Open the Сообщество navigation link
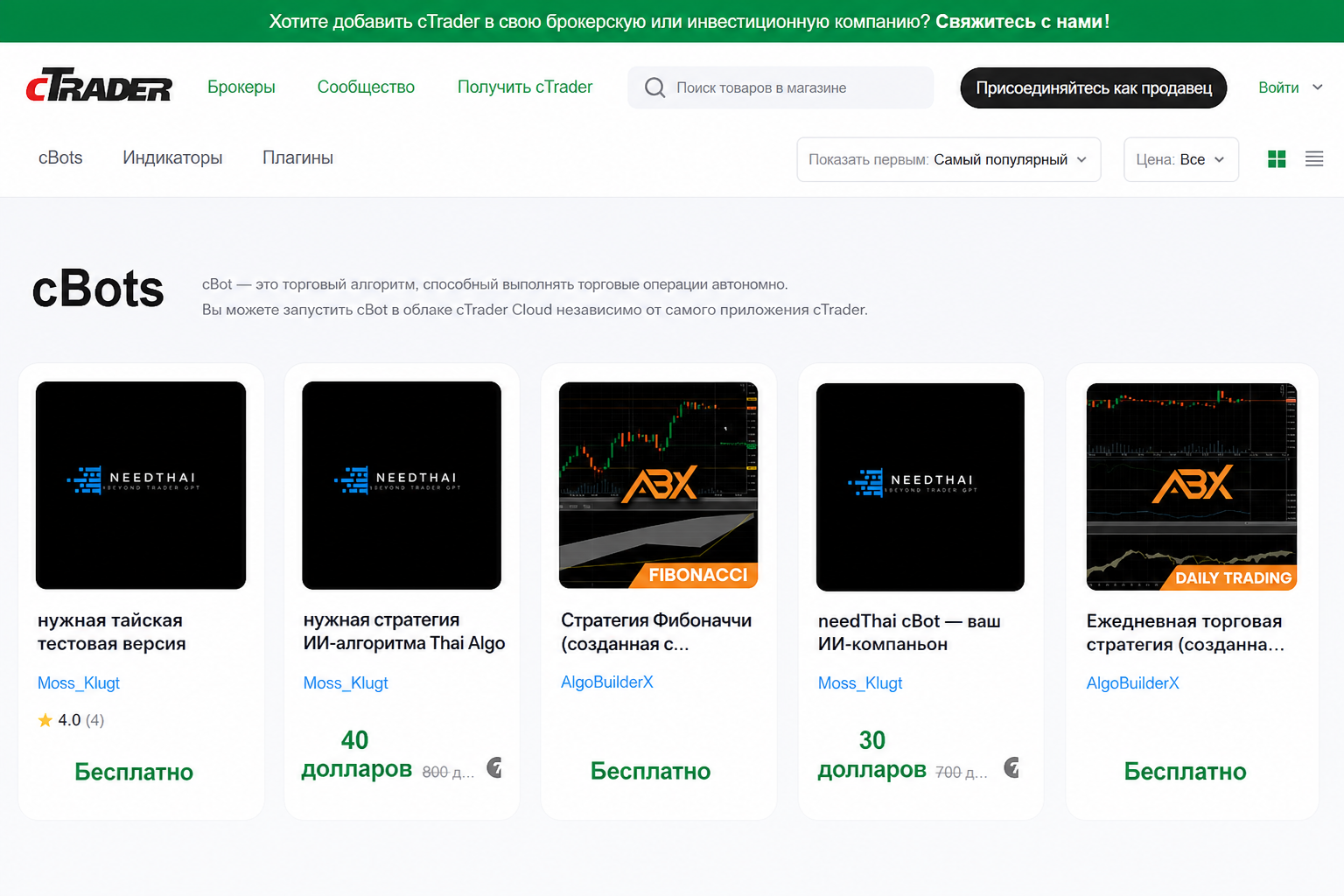Viewport: 1344px width, 896px height. point(366,87)
